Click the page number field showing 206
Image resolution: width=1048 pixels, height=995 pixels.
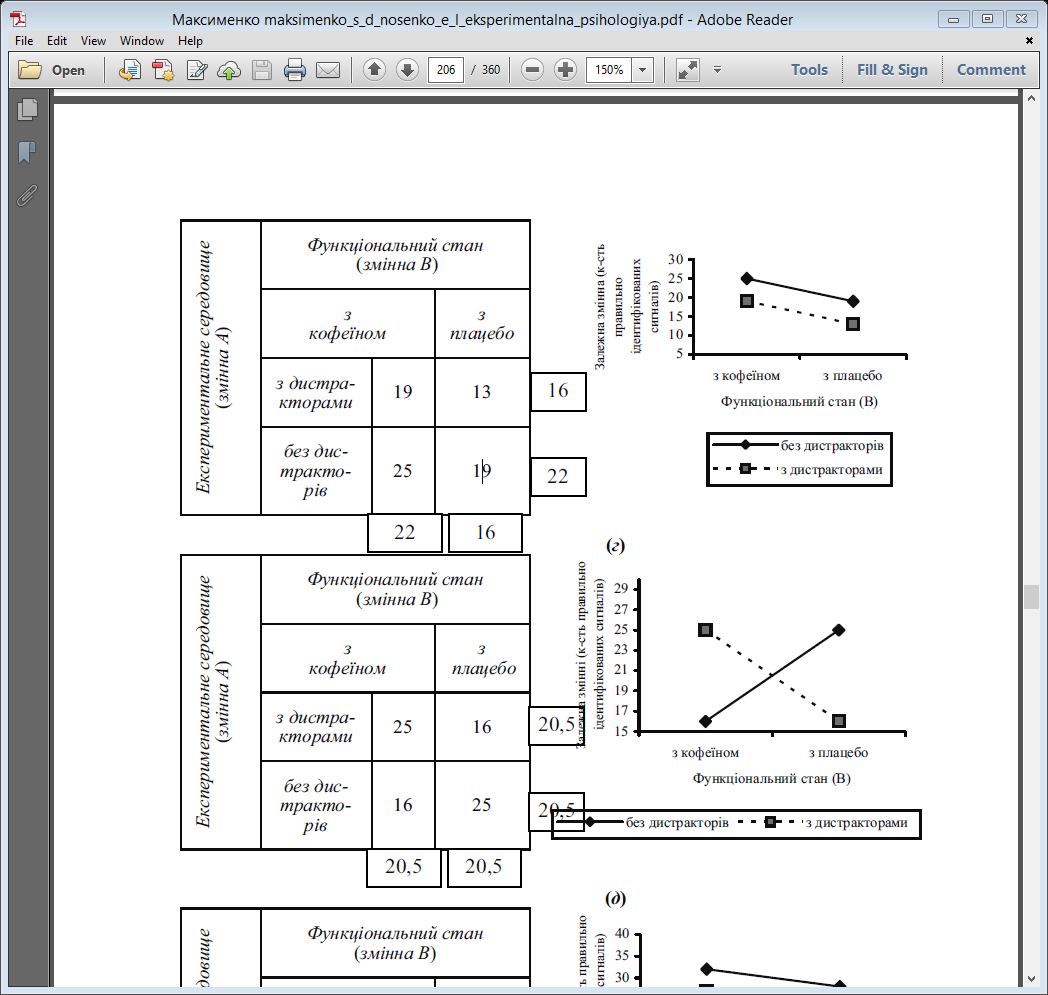point(446,69)
